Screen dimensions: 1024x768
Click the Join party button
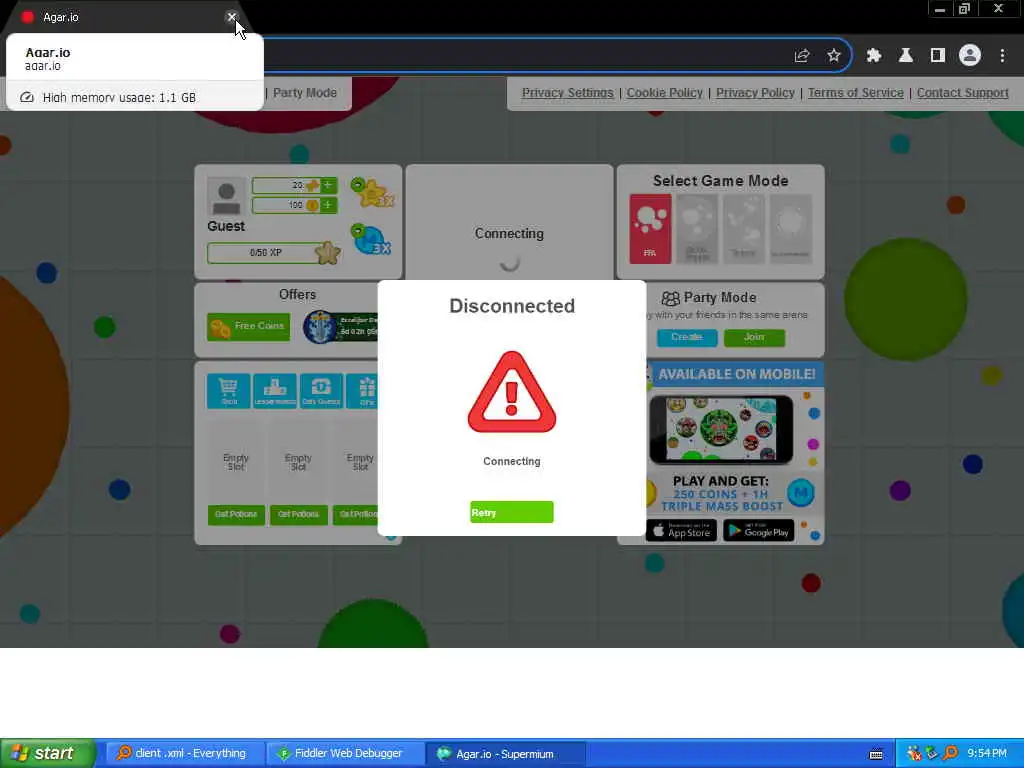(x=754, y=337)
